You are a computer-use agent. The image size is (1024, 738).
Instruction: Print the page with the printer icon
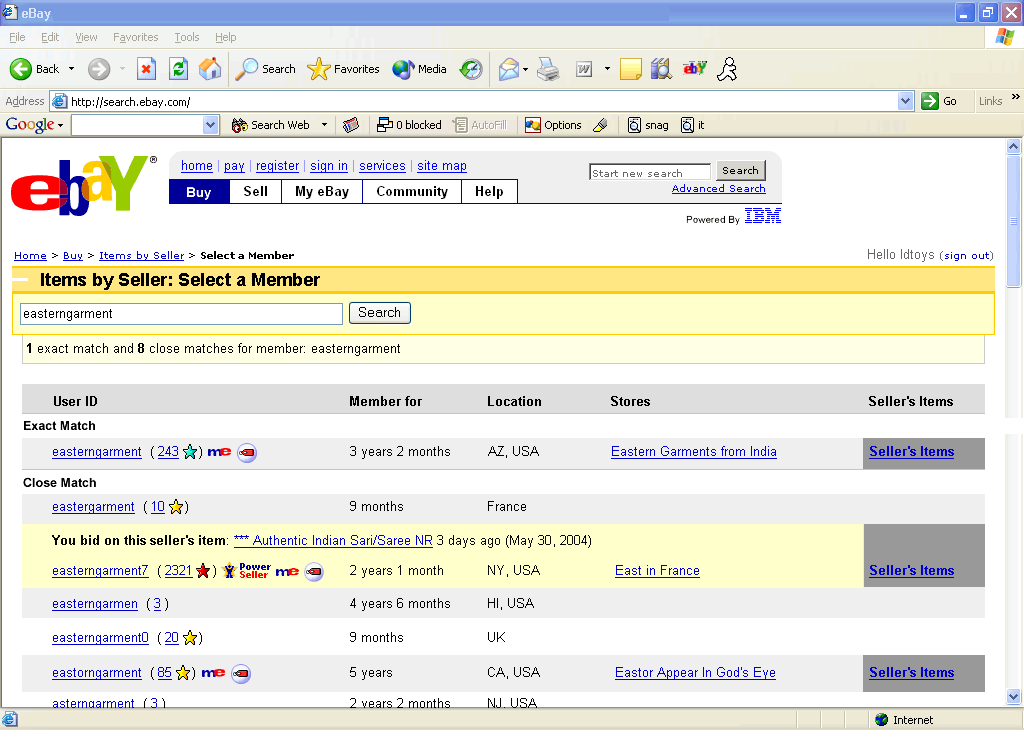548,69
